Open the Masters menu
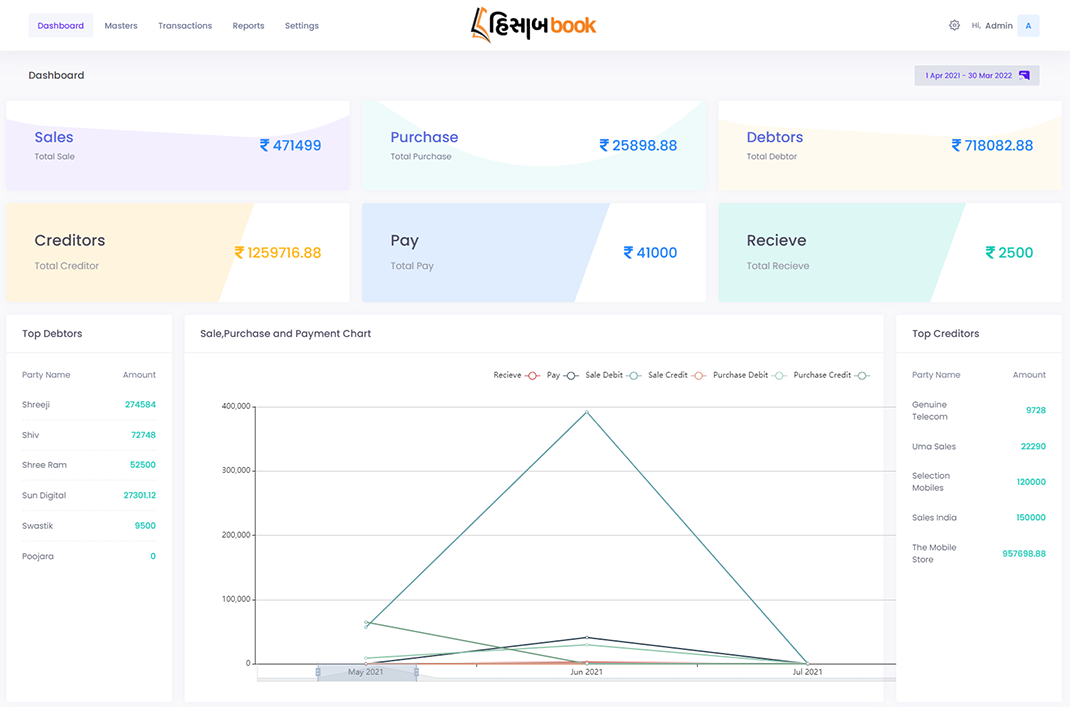The width and height of the screenshot is (1070, 707). click(x=121, y=26)
